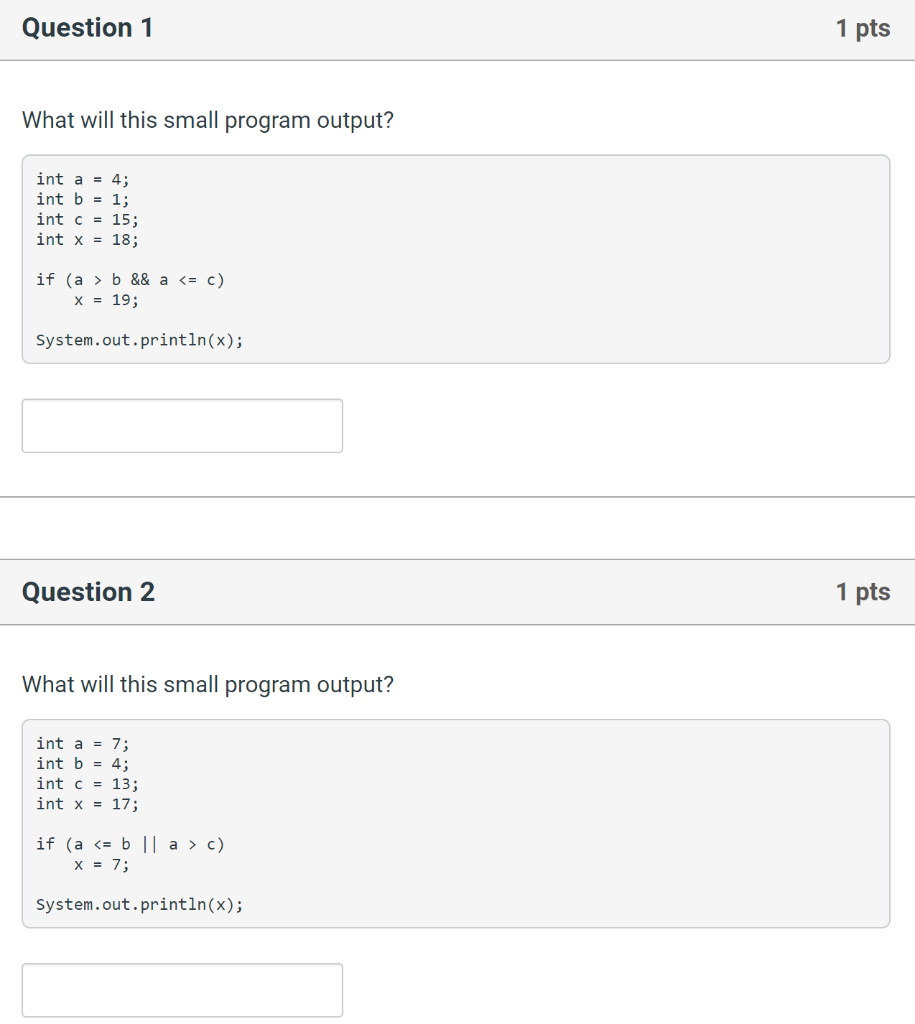Click the line 'int c = 13;'
915x1024 pixels.
click(x=88, y=784)
